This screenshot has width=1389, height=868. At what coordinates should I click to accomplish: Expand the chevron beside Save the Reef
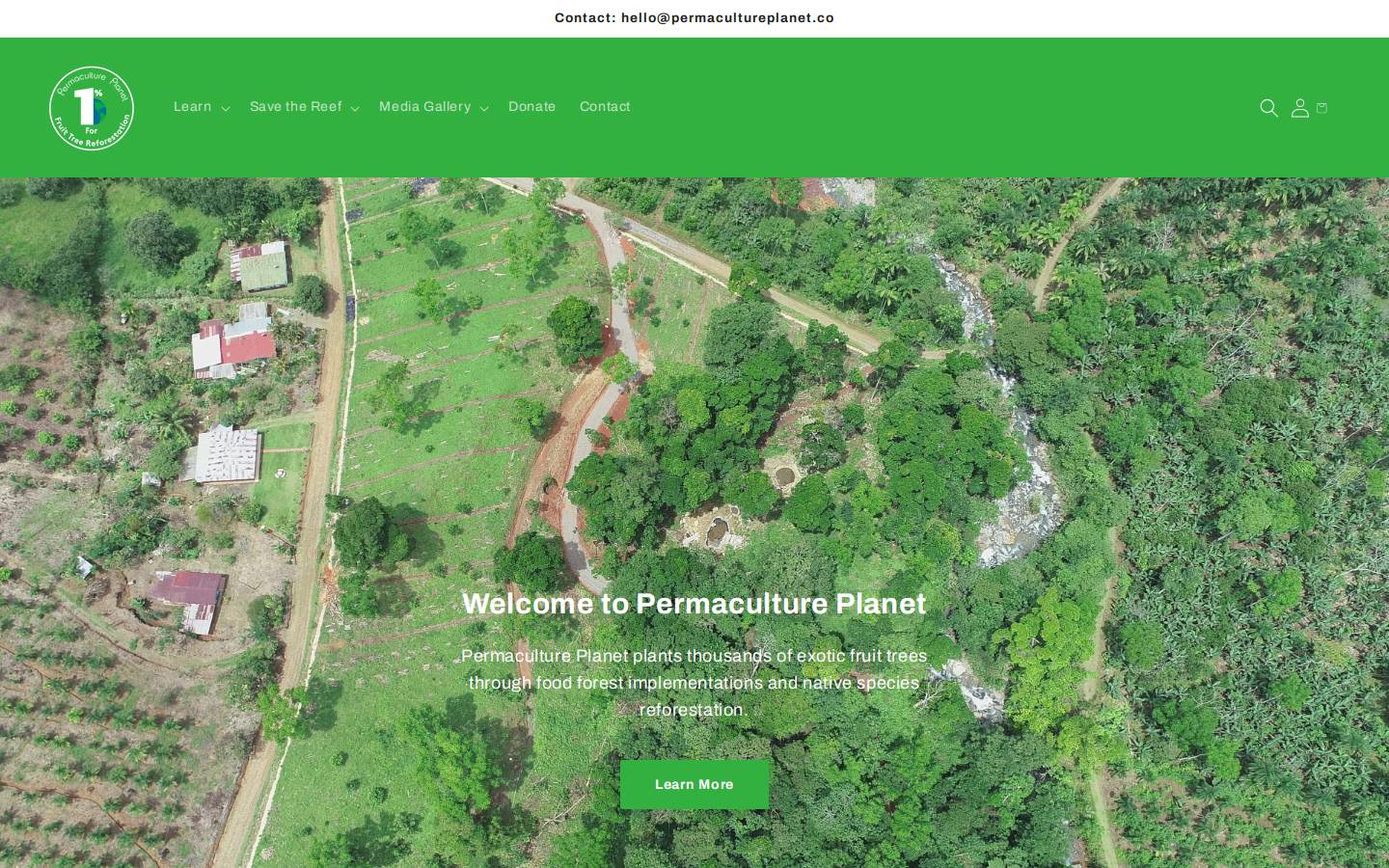[x=354, y=108]
